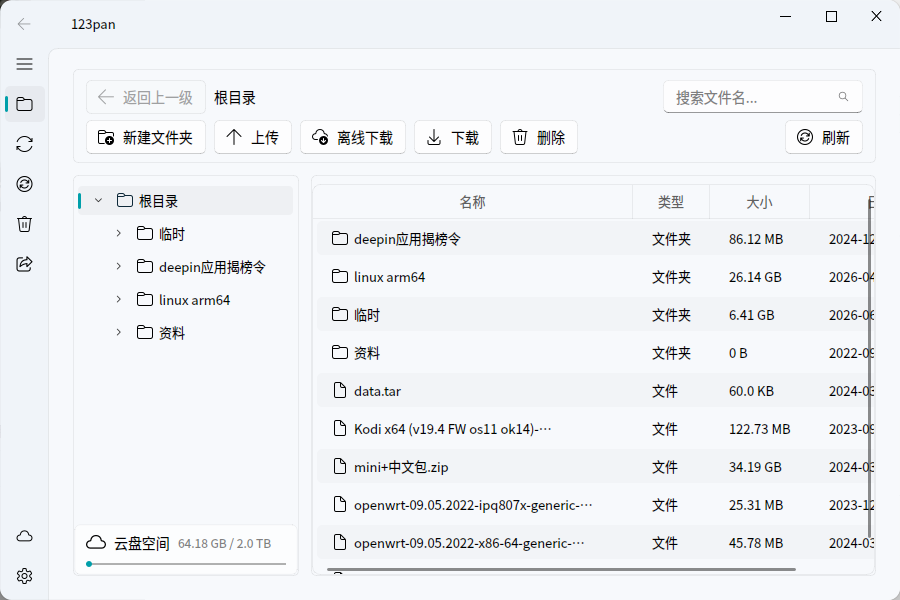Select the 临时 folder name in file list

[x=367, y=315]
